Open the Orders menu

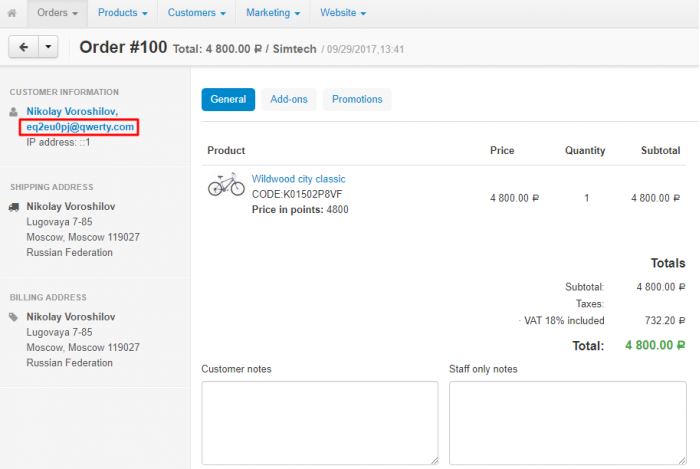click(57, 13)
